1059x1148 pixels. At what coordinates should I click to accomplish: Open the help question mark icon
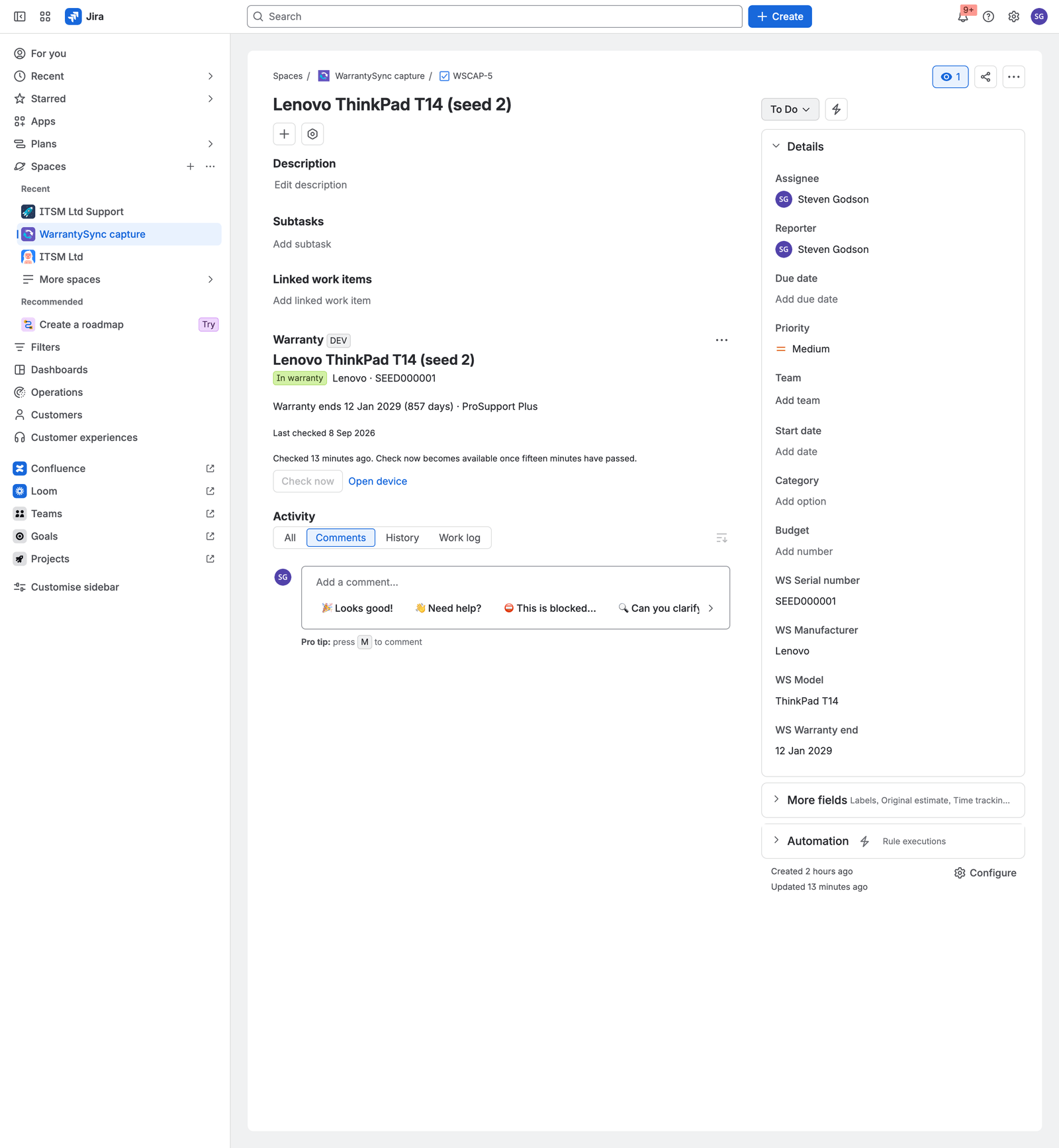[x=988, y=17]
